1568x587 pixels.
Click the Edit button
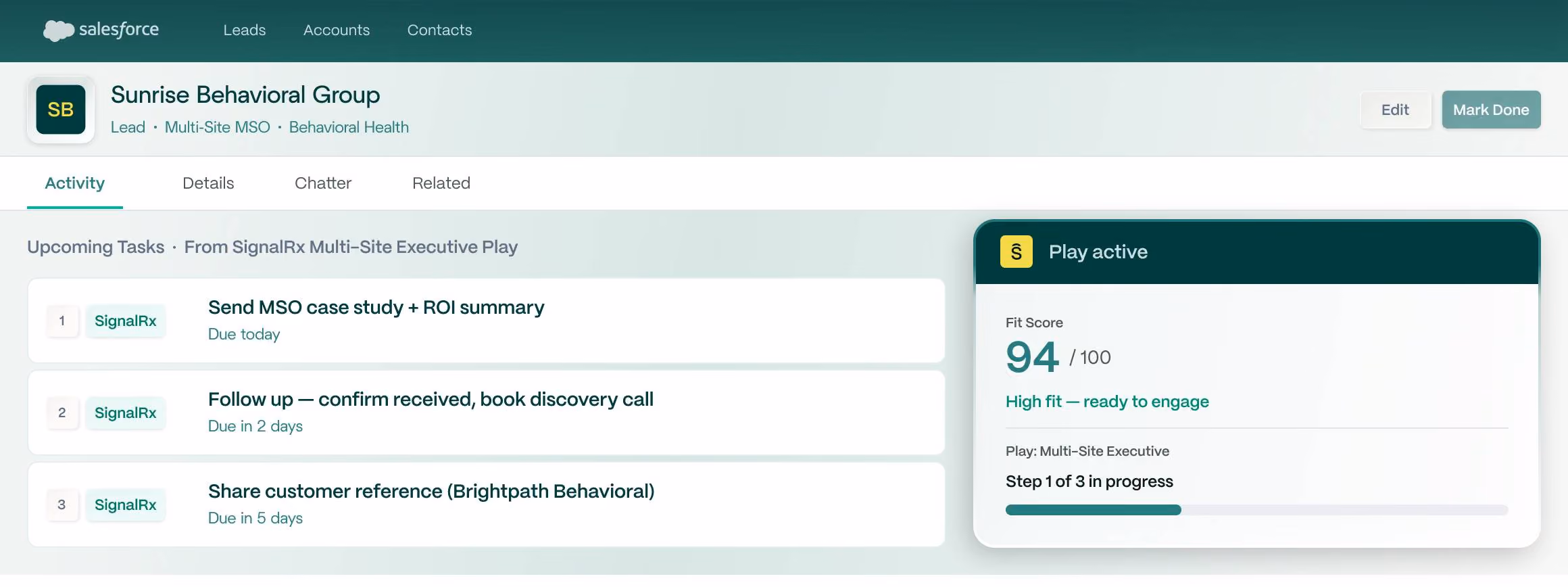pyautogui.click(x=1395, y=110)
